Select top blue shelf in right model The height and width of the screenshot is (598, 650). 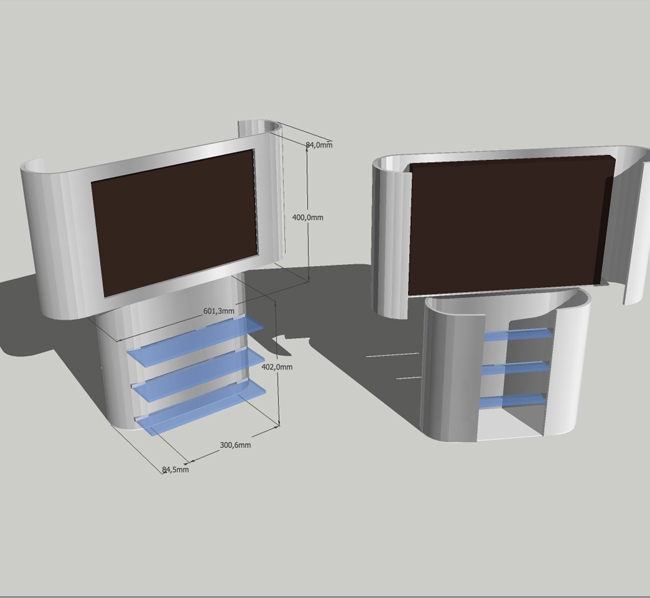517,334
